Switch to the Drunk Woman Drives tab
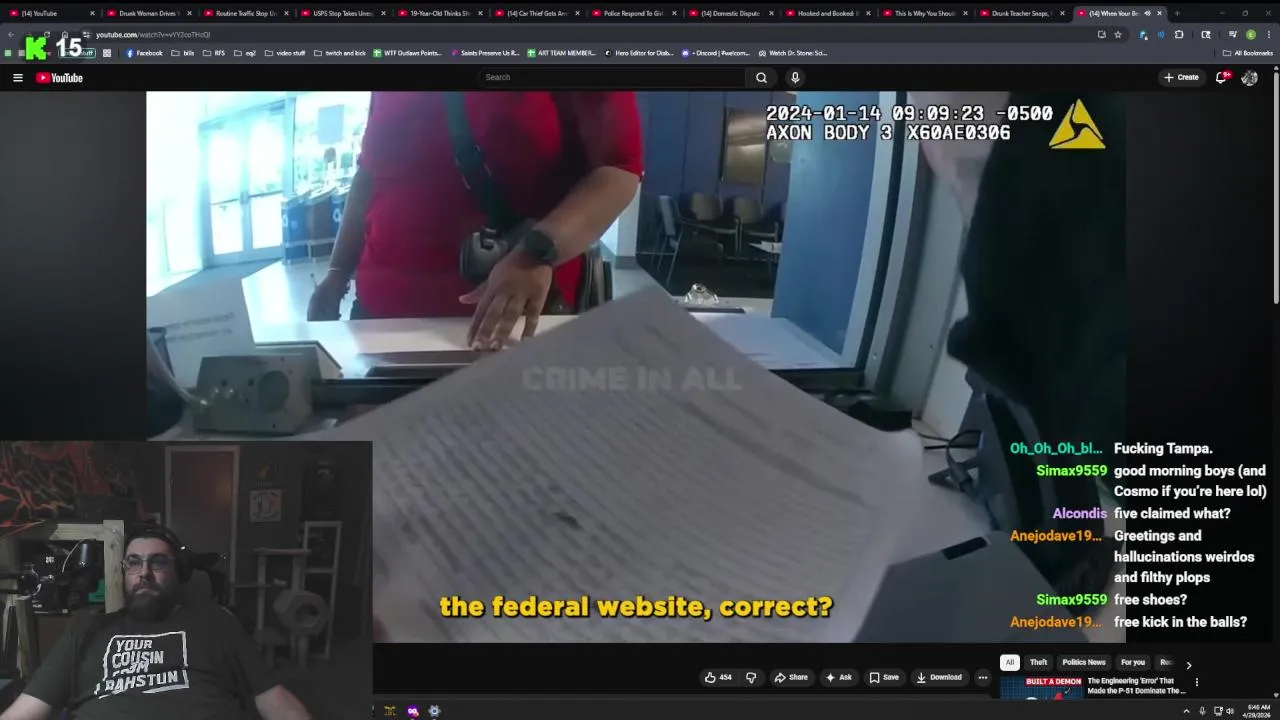The height and width of the screenshot is (720, 1280). tap(147, 13)
